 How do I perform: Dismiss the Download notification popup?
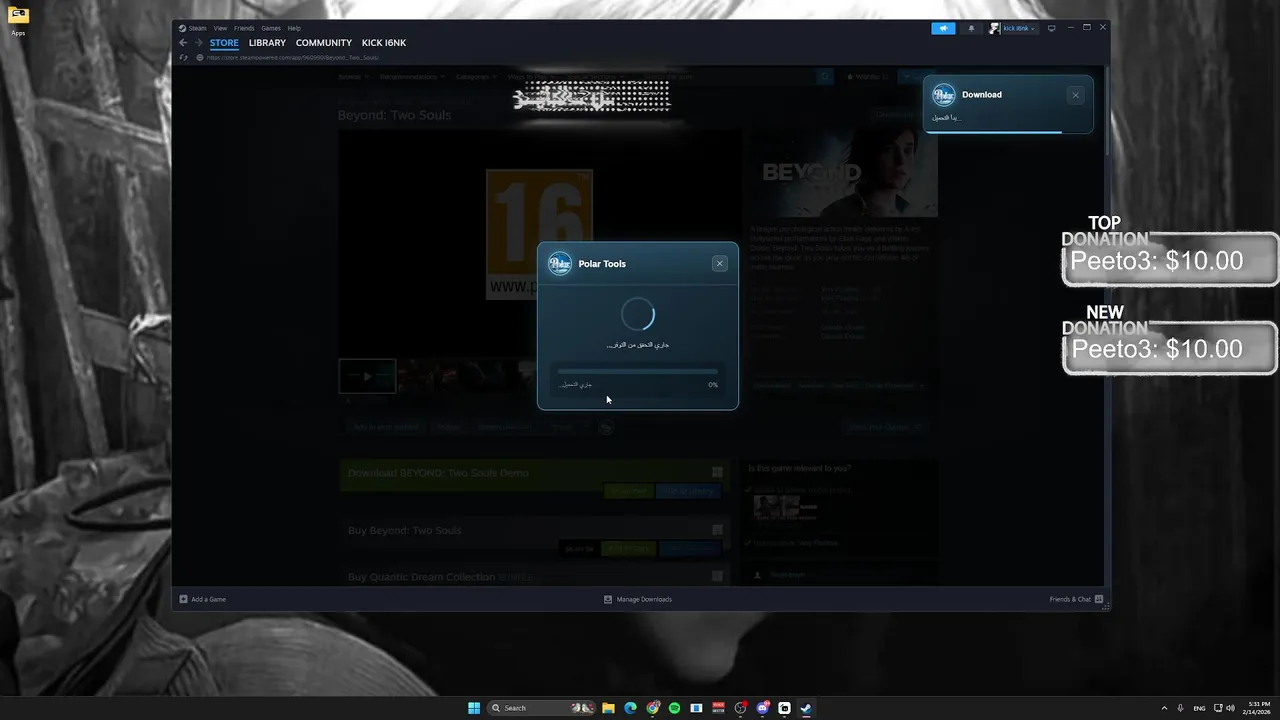(1075, 95)
